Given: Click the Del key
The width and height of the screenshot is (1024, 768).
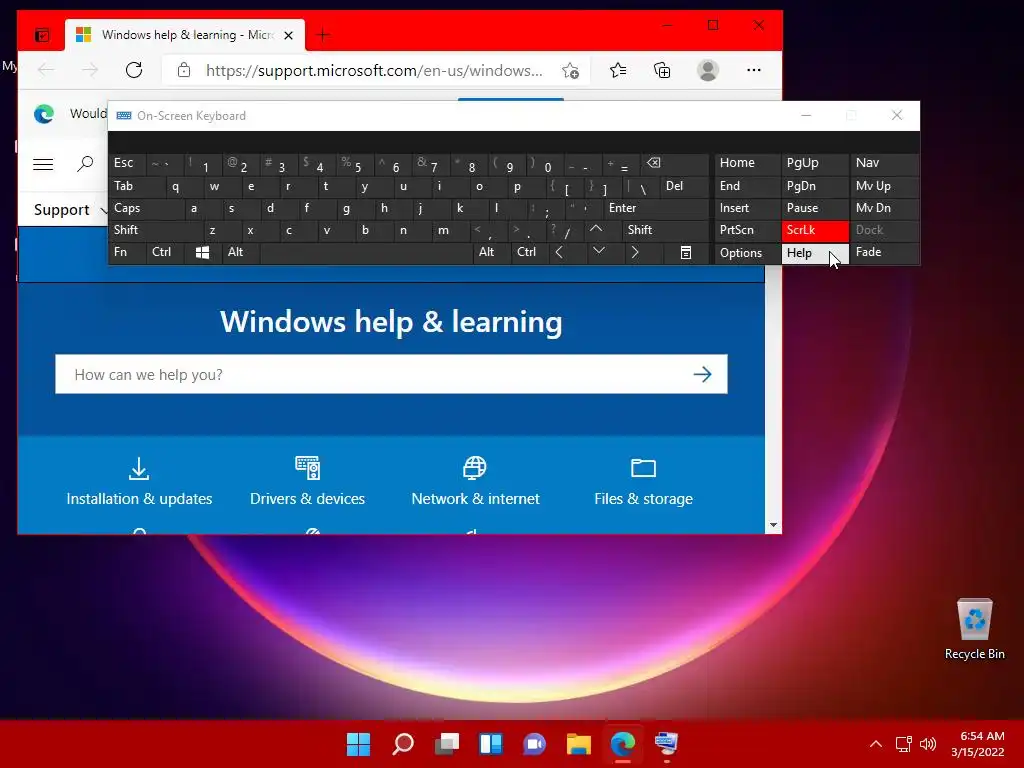Looking at the screenshot, I should coord(684,186).
